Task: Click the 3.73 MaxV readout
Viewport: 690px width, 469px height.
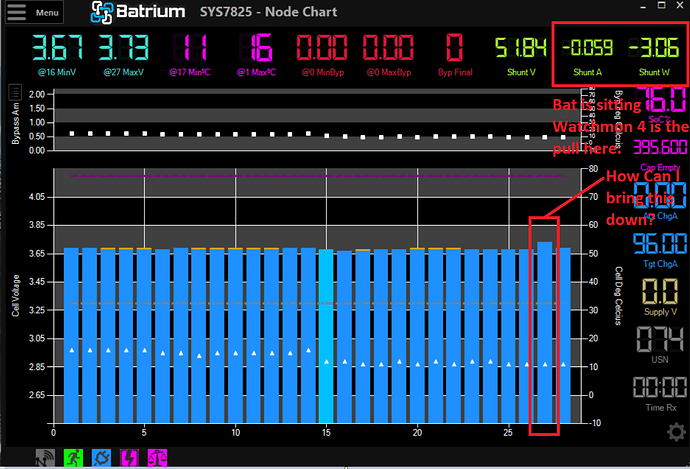Action: tap(124, 48)
